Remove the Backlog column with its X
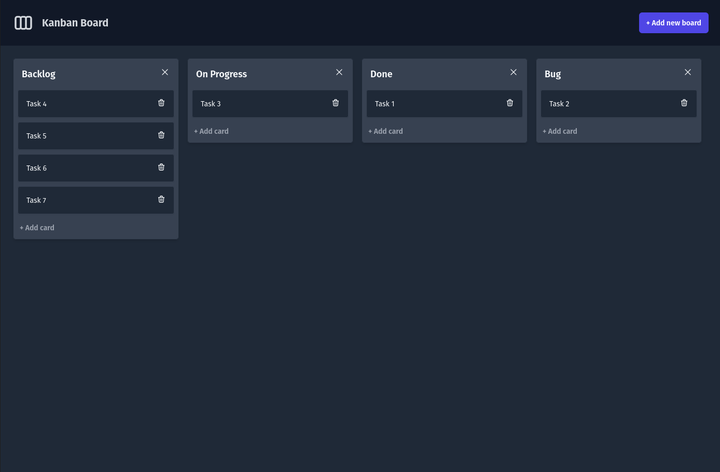Screen dimensions: 720x472 point(165,72)
